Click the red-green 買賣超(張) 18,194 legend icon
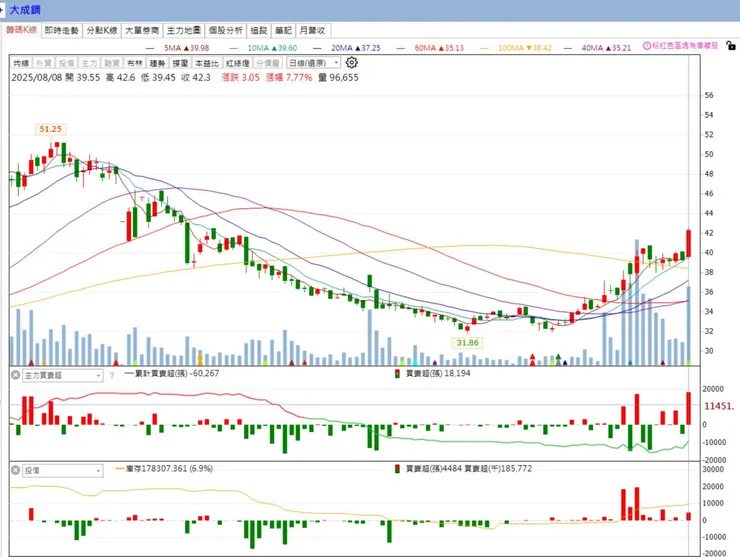740x557 pixels. click(x=397, y=374)
